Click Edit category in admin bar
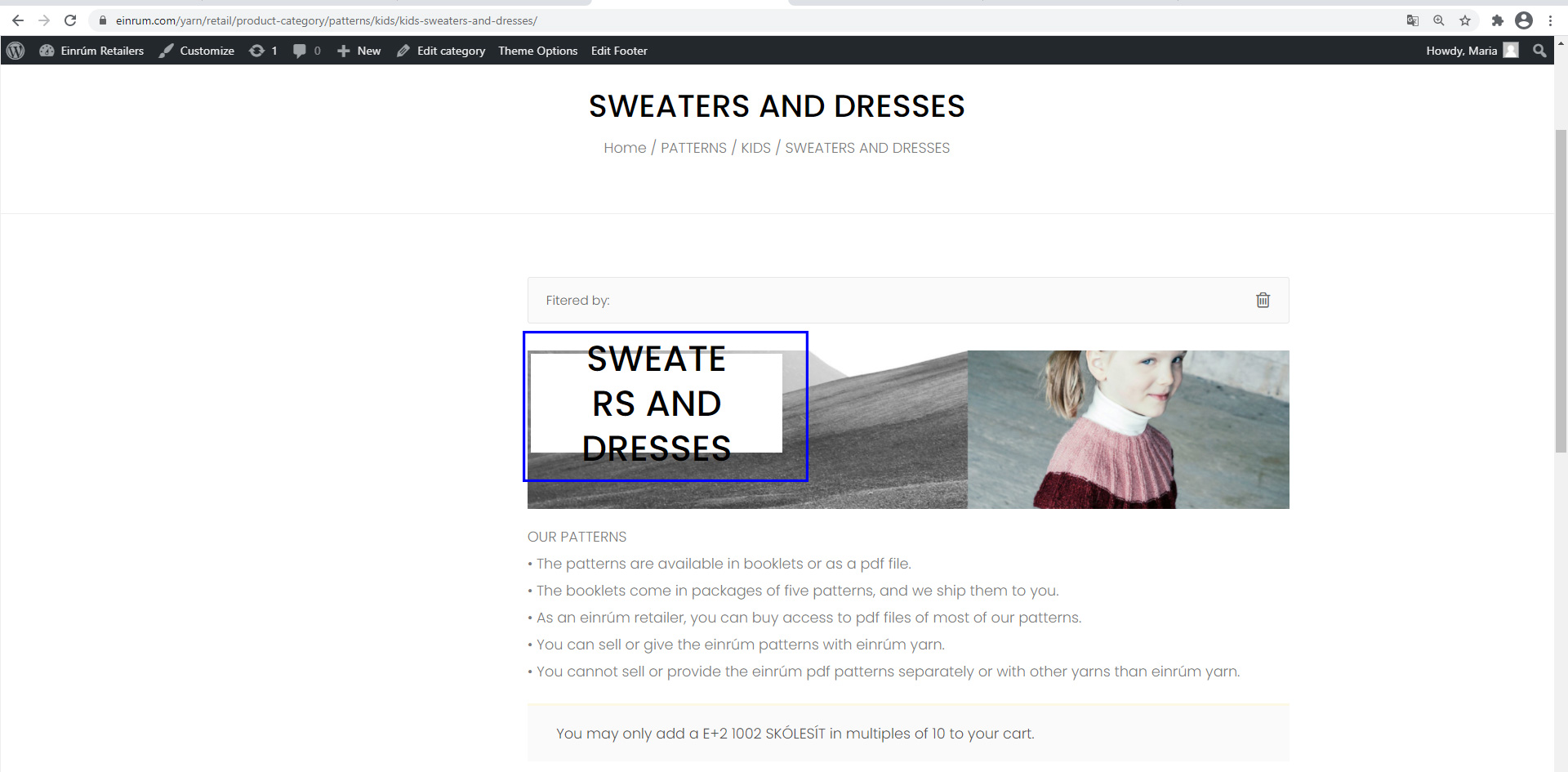Viewport: 1568px width, 772px height. [x=441, y=51]
